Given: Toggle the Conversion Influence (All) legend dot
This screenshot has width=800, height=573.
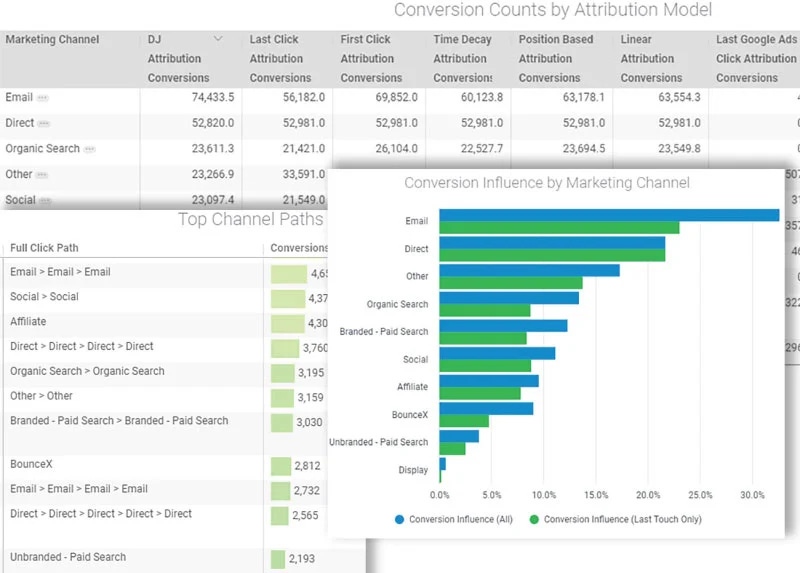Looking at the screenshot, I should coord(399,519).
